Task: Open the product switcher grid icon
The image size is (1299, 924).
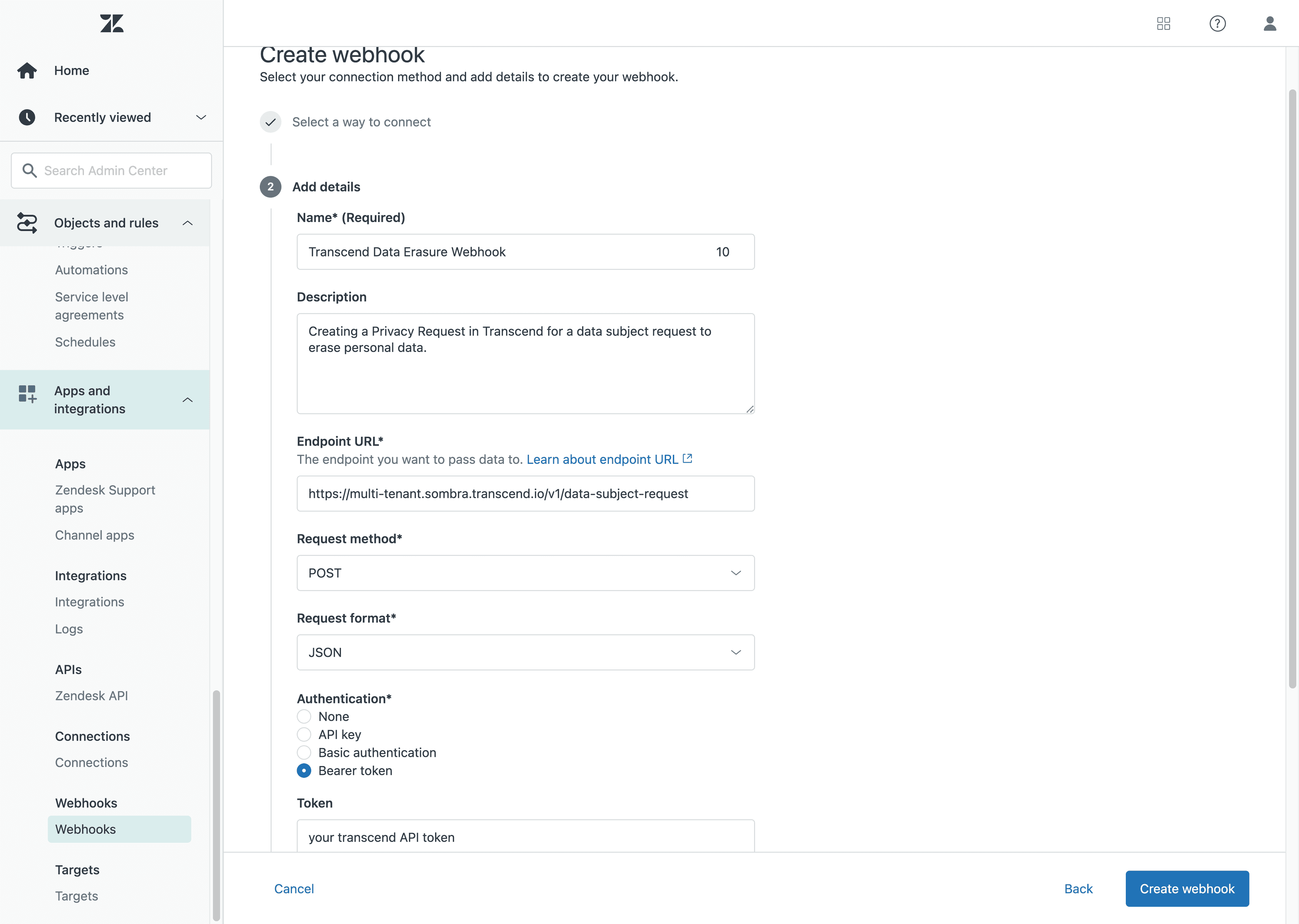Action: (1164, 23)
